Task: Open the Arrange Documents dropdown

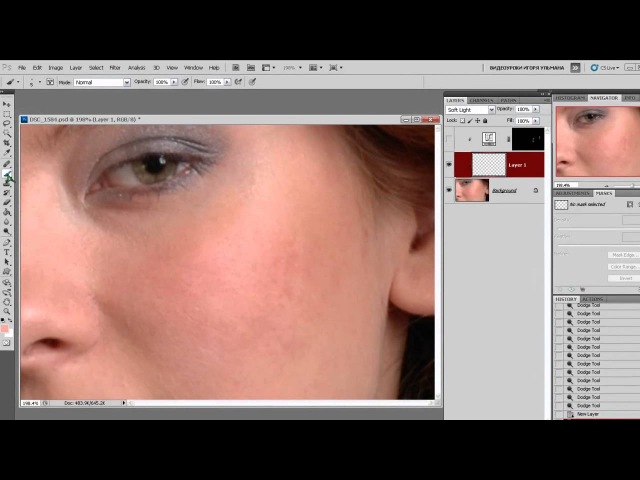Action: tap(316, 68)
